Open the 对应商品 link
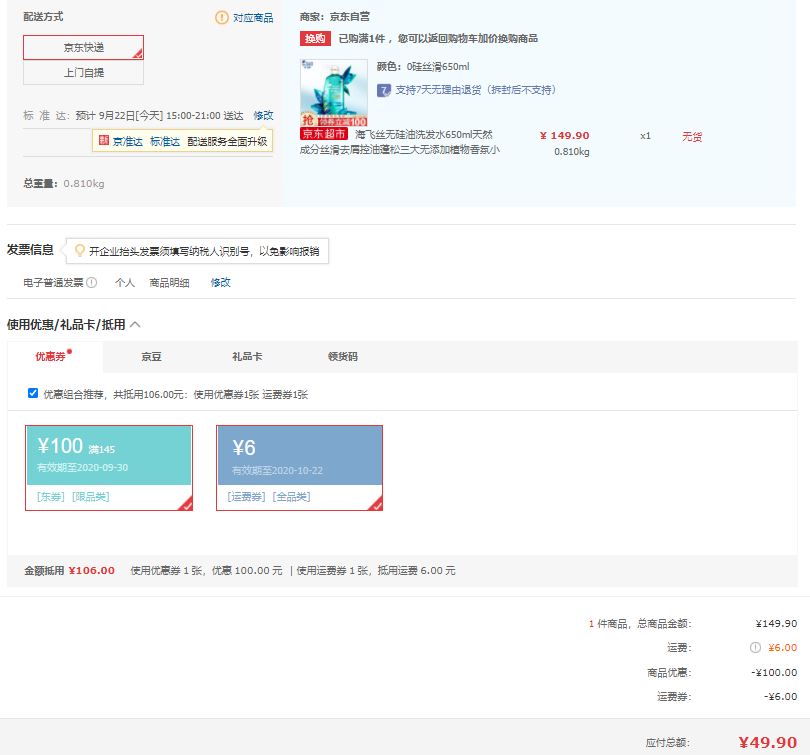 point(253,18)
